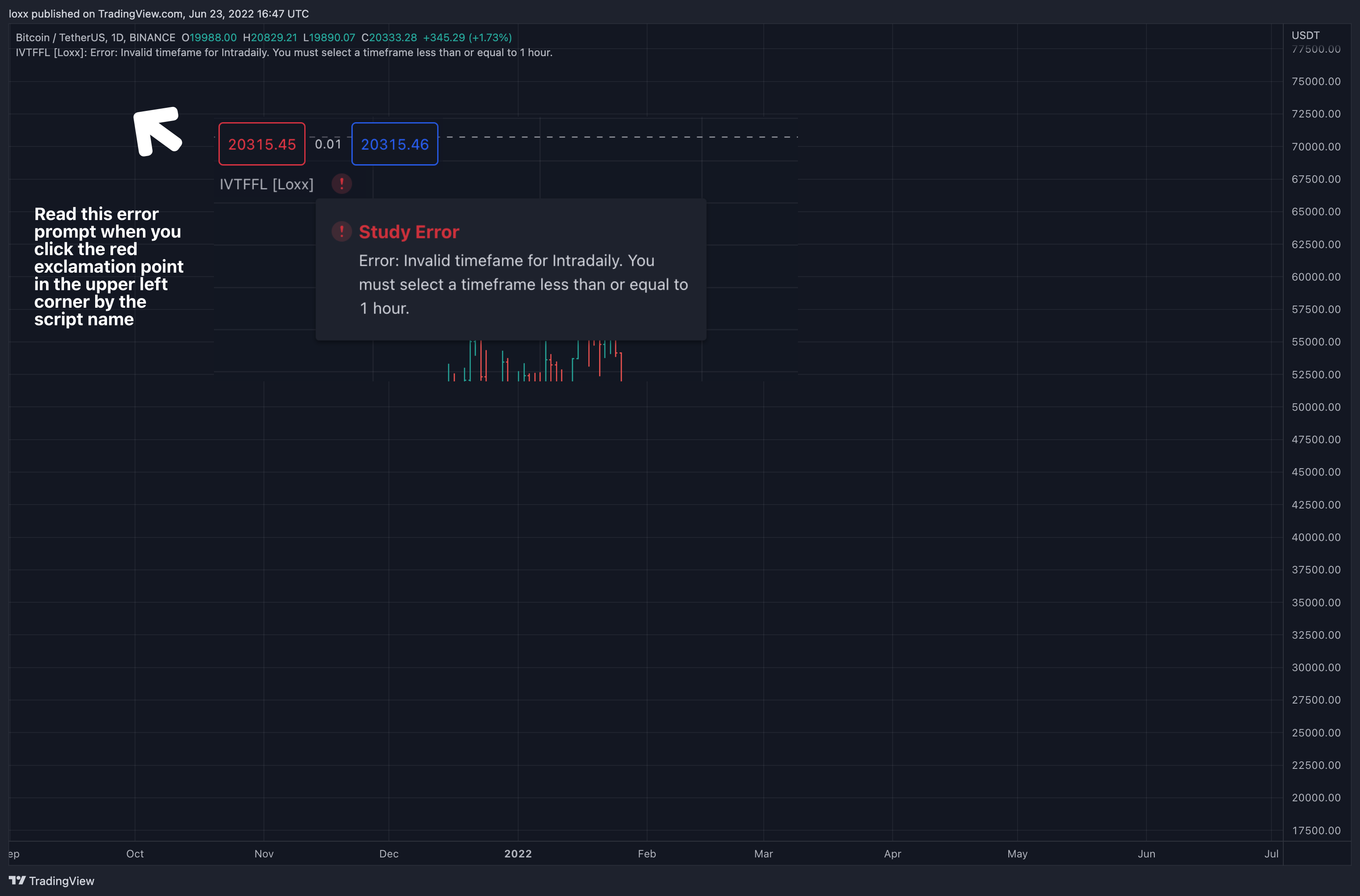
Task: Click the 17500.00 price axis label
Action: pyautogui.click(x=1316, y=830)
